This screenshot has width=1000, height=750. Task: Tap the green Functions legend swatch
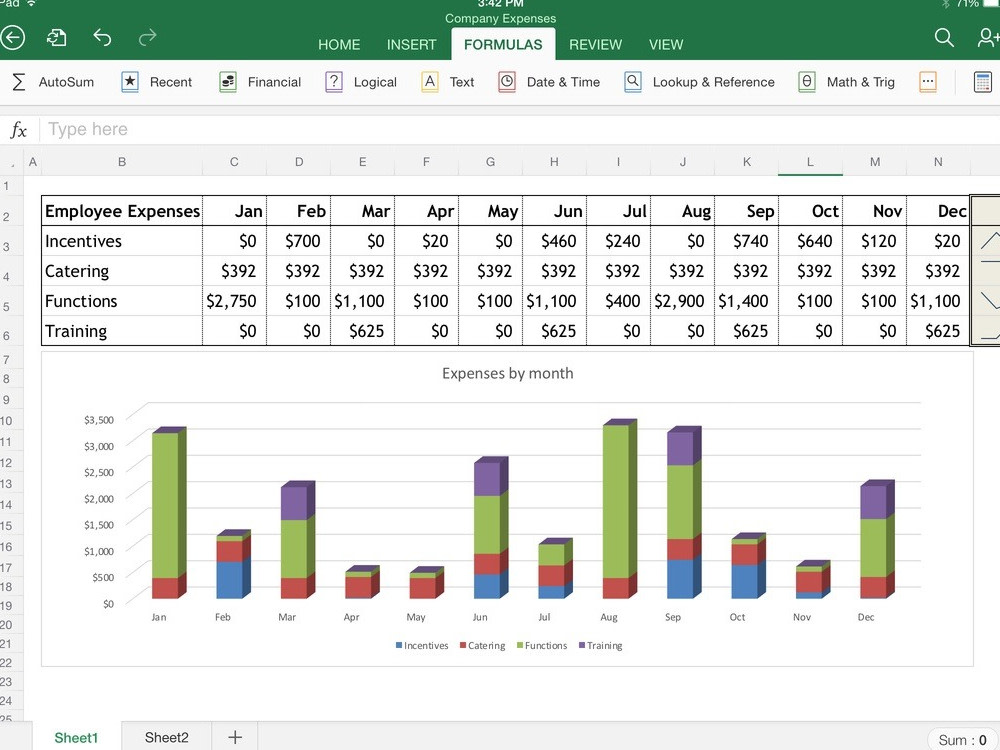[520, 645]
